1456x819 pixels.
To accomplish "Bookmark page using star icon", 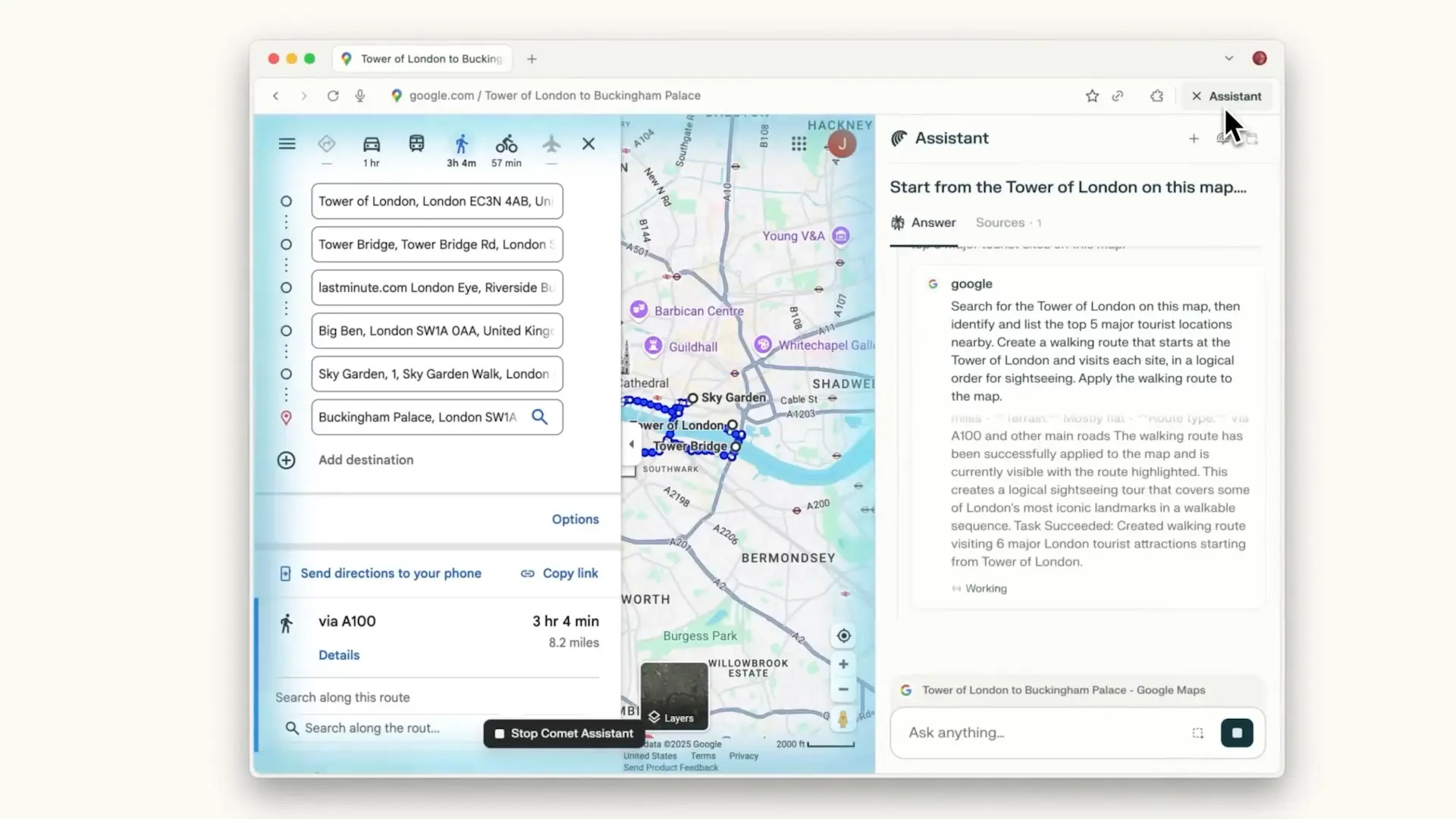I will point(1092,96).
